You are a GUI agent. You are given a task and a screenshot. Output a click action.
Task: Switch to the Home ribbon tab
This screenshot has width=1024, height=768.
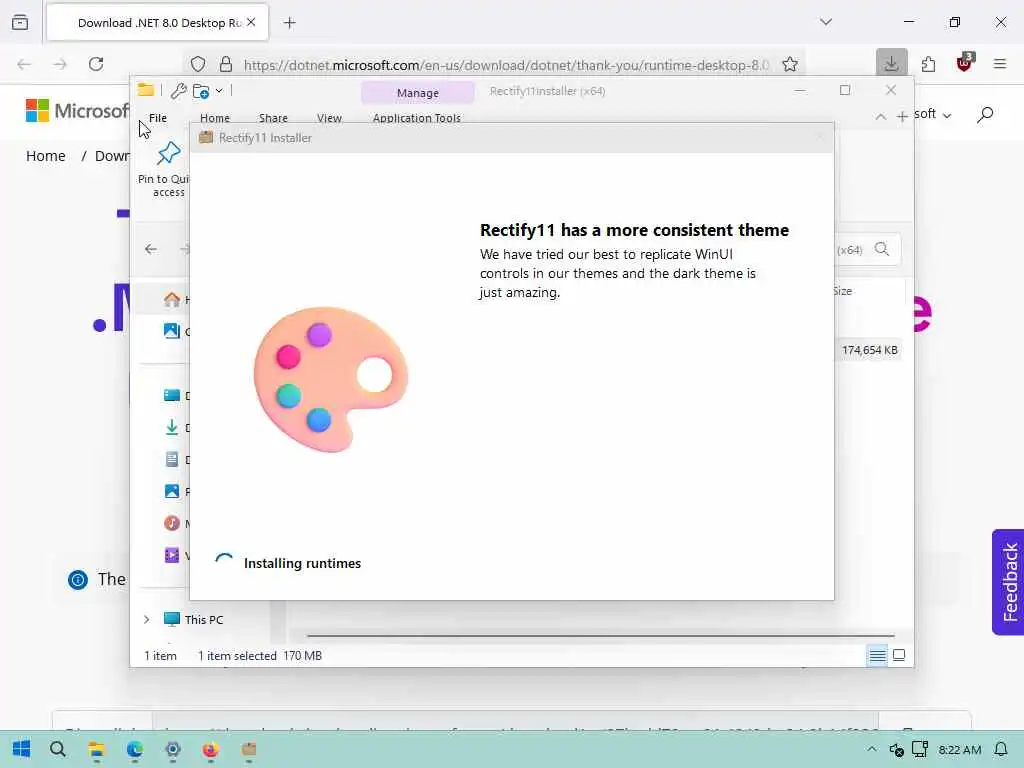coord(215,118)
